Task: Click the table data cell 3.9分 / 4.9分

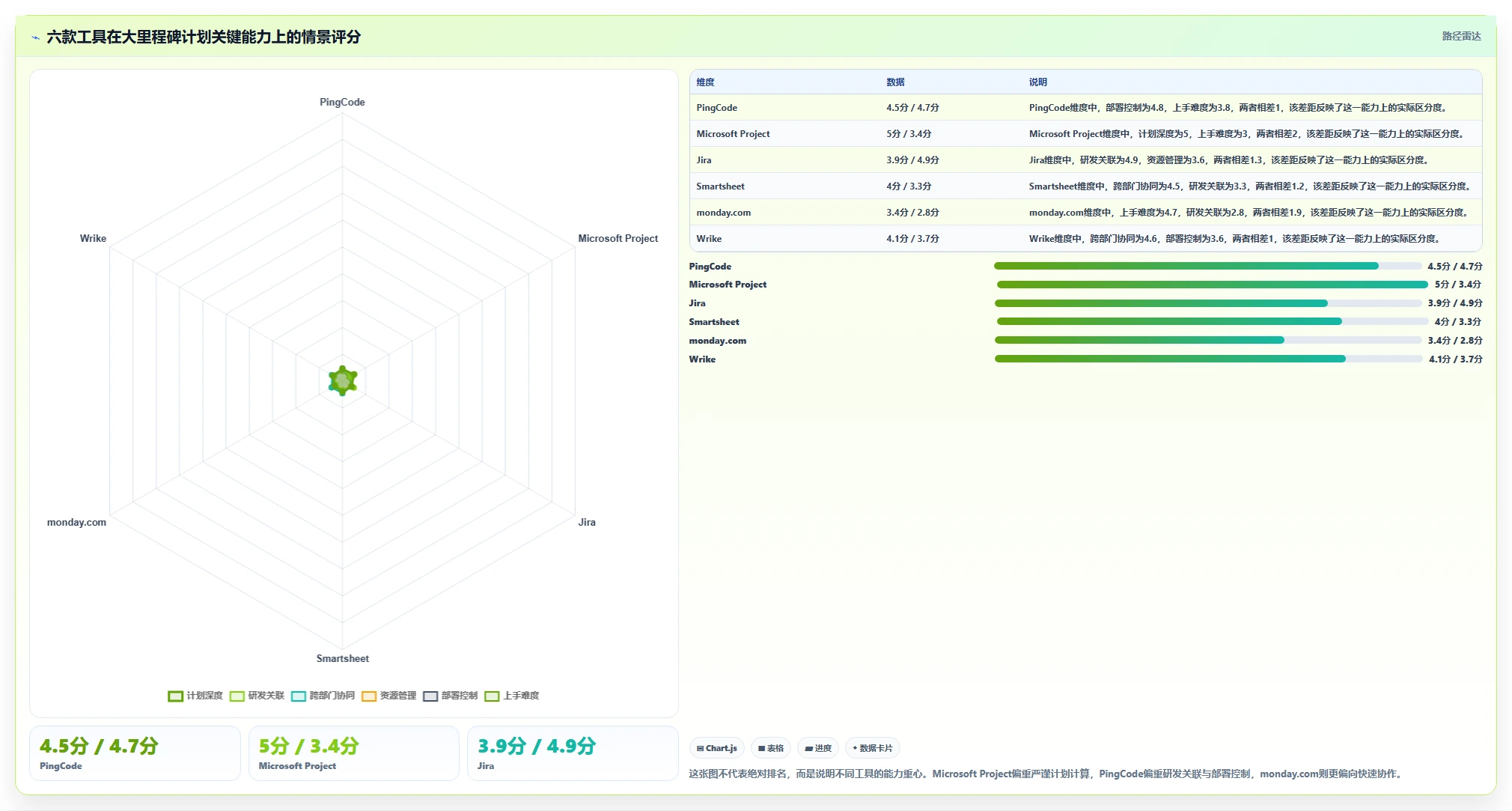Action: click(x=912, y=160)
